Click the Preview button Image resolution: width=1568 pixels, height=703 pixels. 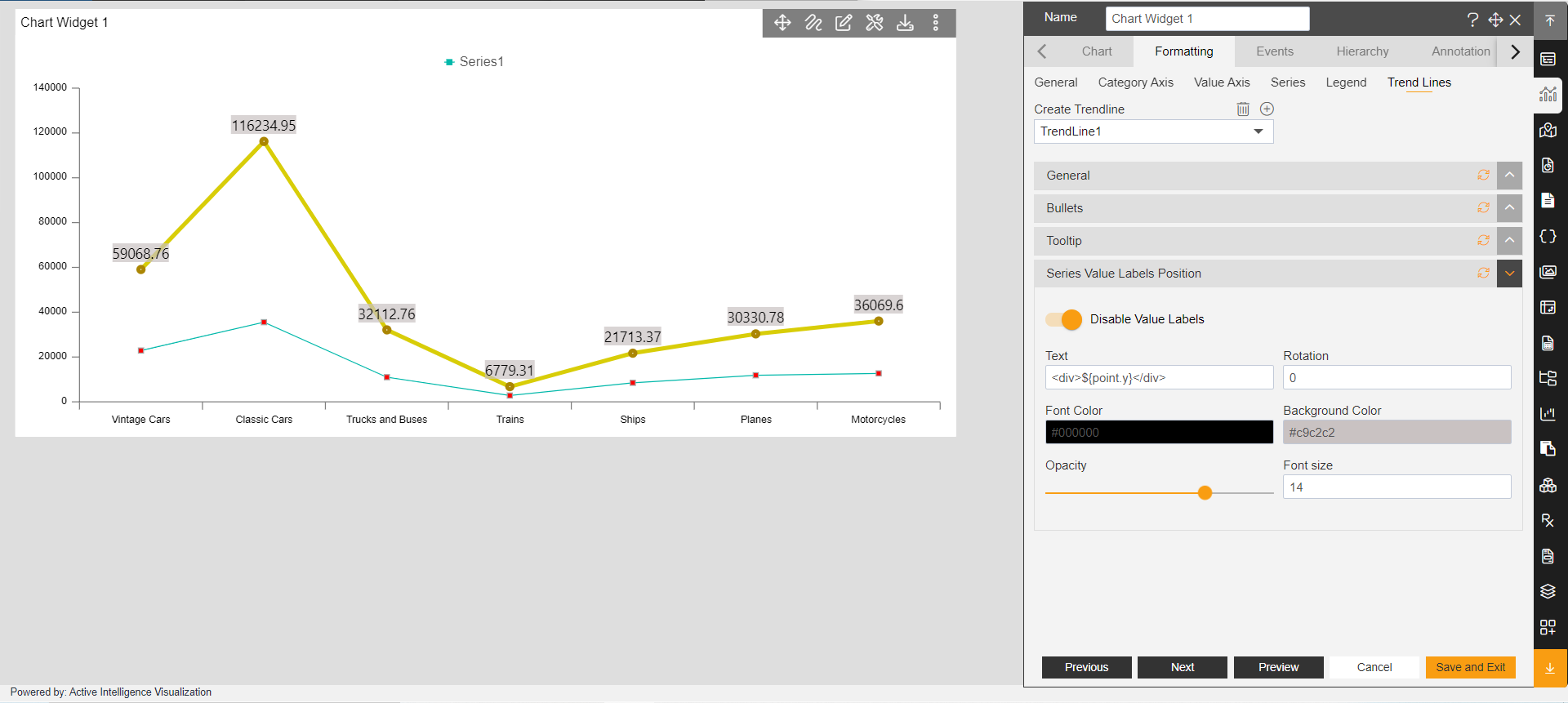tap(1278, 667)
